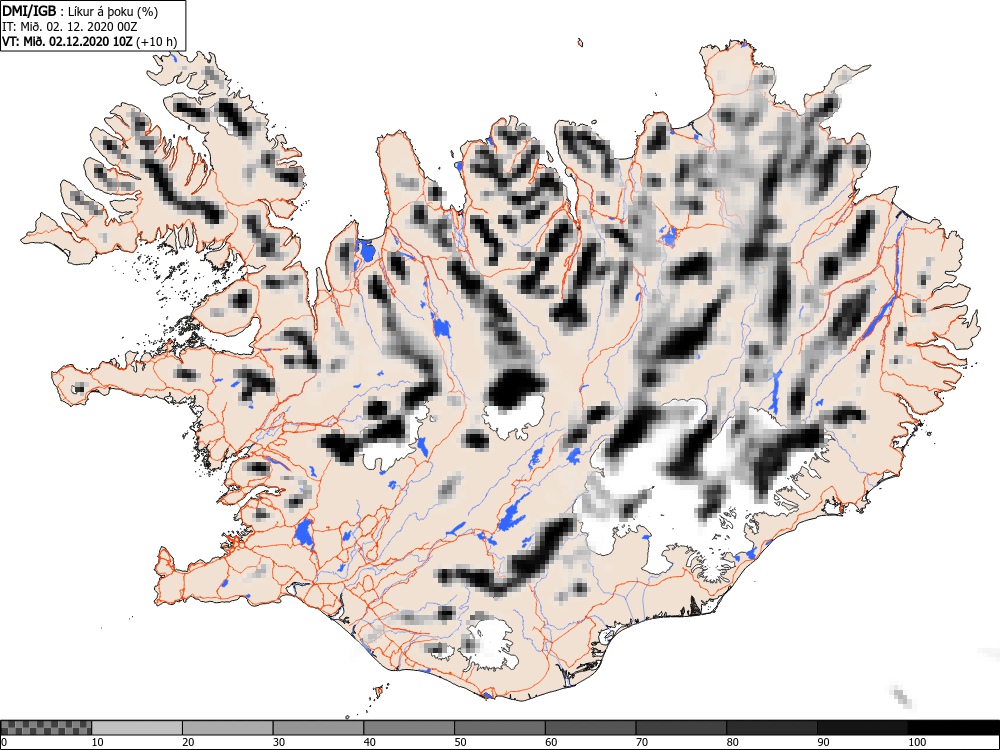Select the 40–50 gray legend swatch
The width and height of the screenshot is (1000, 750).
click(x=409, y=728)
